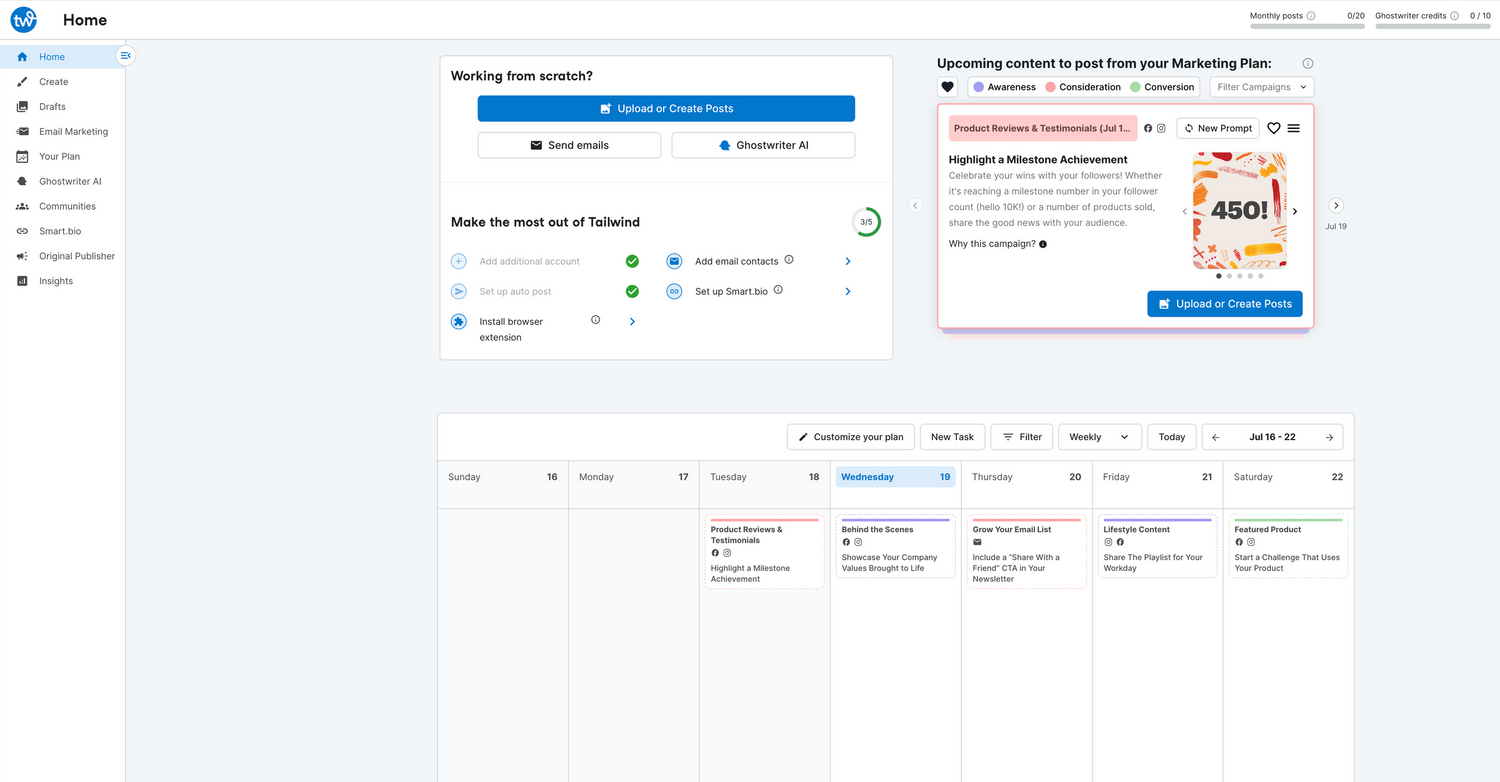This screenshot has width=1500, height=782.
Task: Click New Prompt refresh button
Action: click(x=1218, y=128)
